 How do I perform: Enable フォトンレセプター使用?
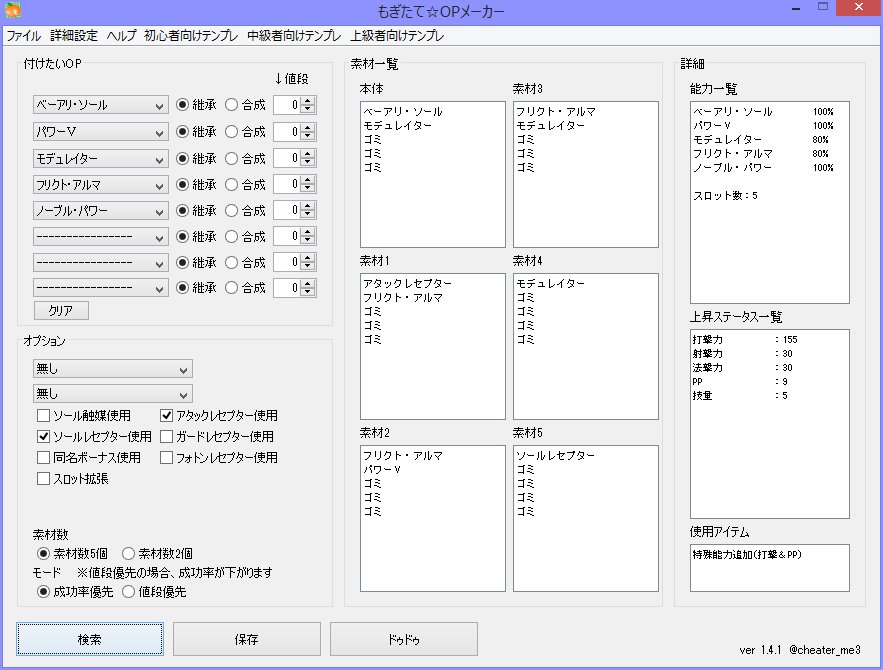point(218,457)
